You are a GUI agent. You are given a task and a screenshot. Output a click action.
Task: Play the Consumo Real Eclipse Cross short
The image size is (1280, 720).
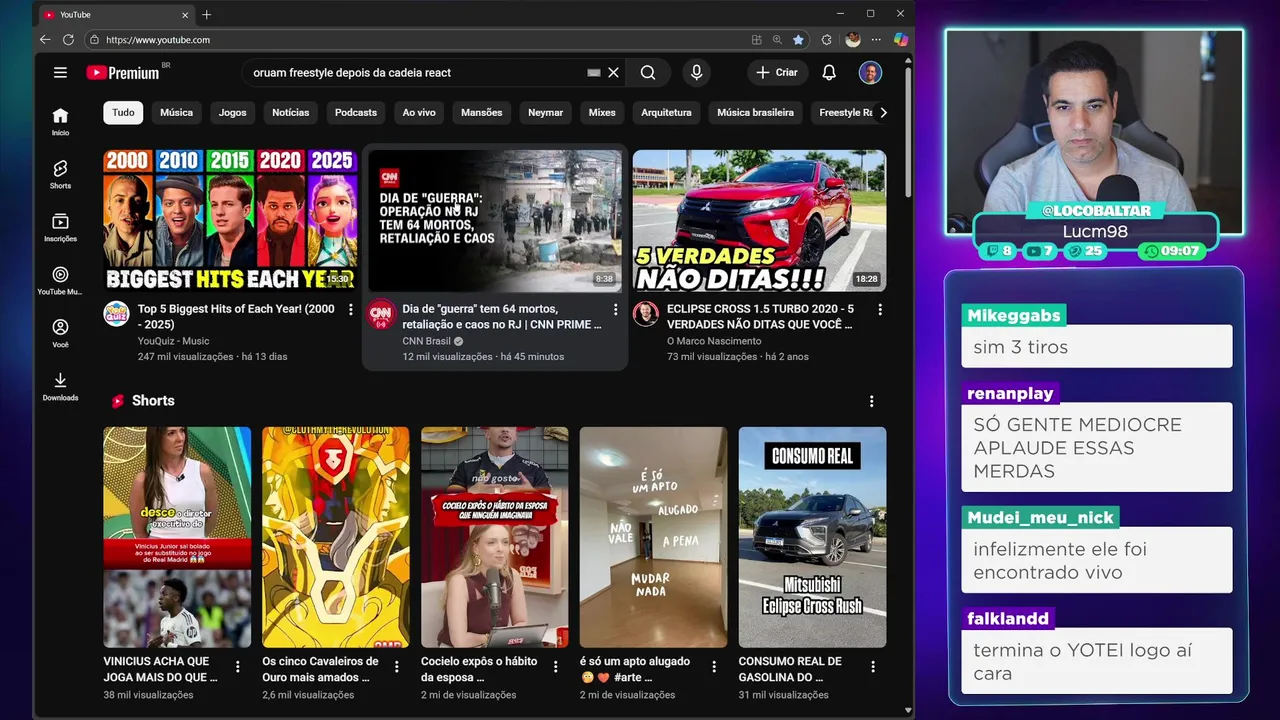point(812,537)
